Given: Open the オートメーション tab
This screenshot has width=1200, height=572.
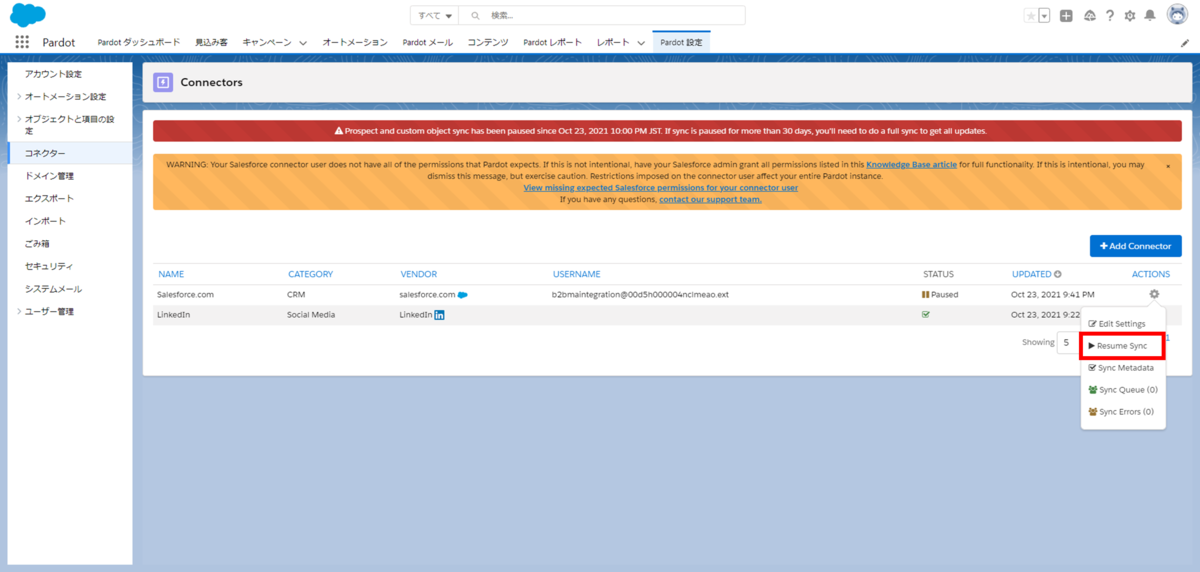Looking at the screenshot, I should click(355, 43).
